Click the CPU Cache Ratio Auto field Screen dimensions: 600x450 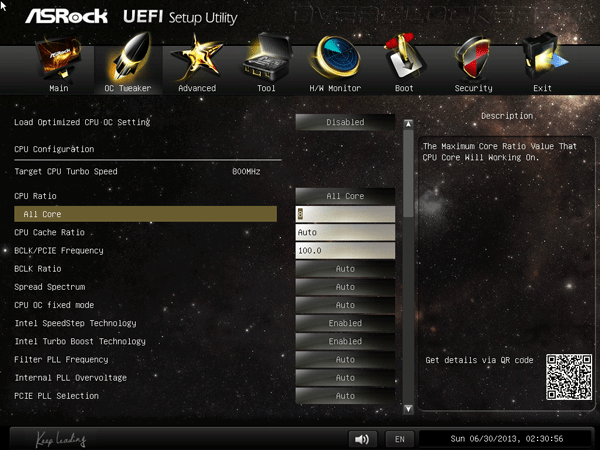pyautogui.click(x=345, y=232)
